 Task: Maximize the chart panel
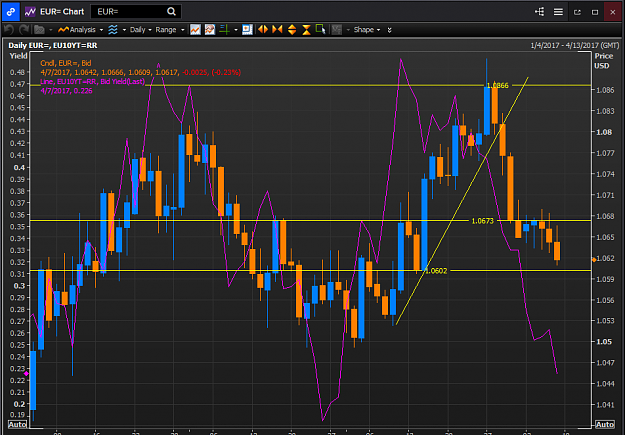point(595,12)
